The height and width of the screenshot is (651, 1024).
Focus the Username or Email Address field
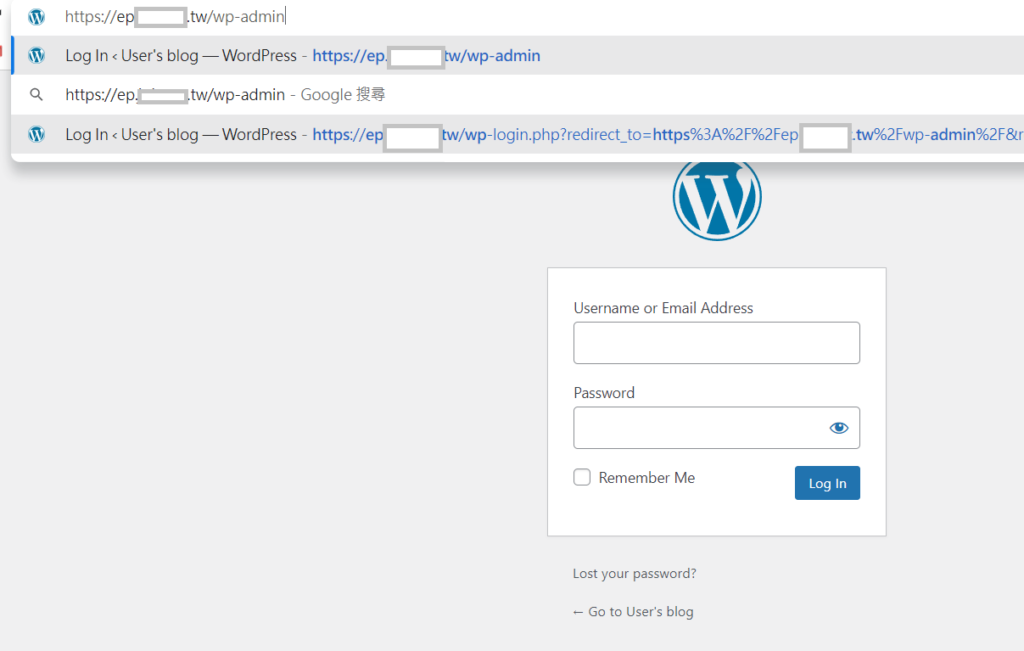point(716,343)
